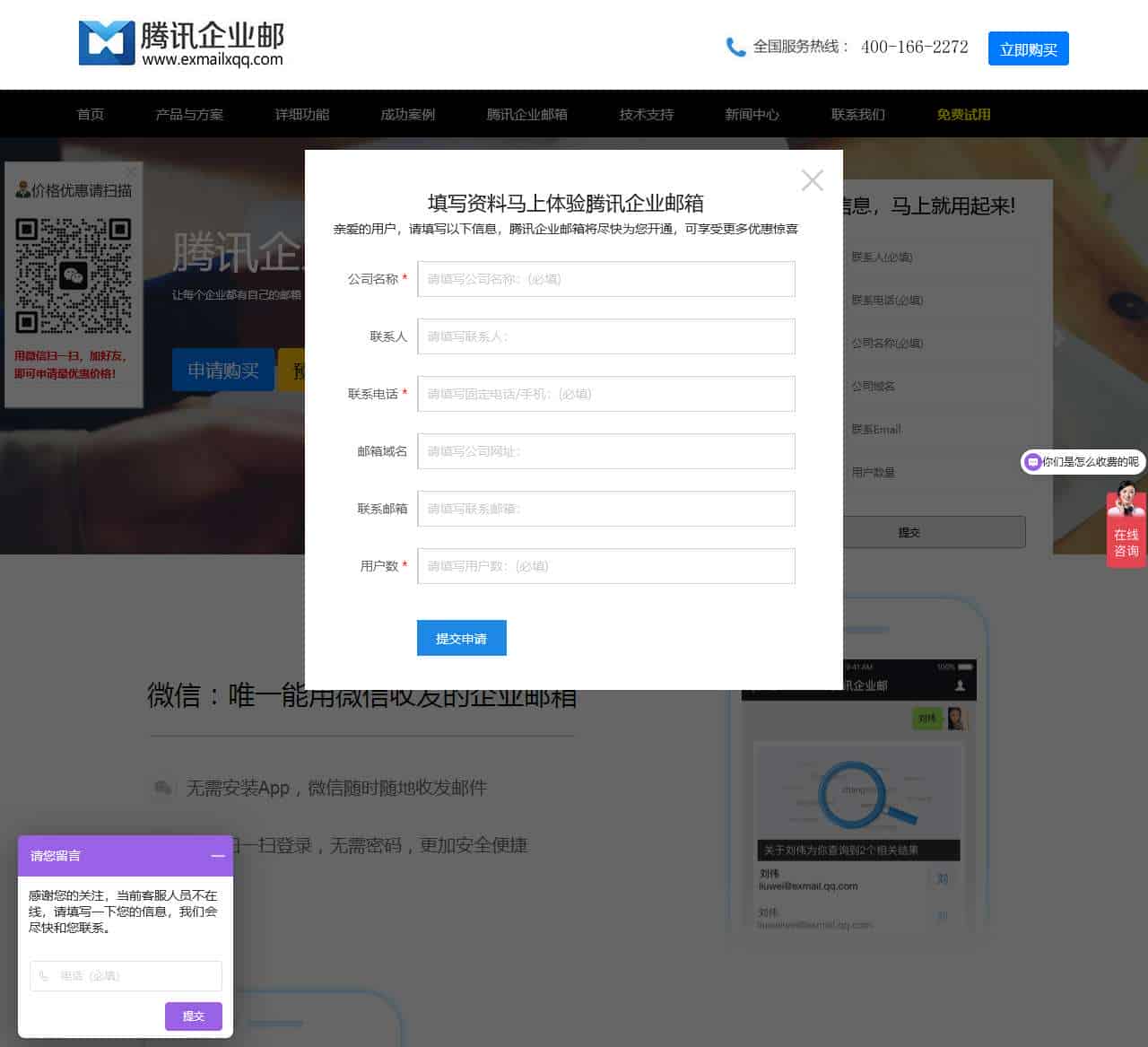Go to 联系我们 page
Image resolution: width=1148 pixels, height=1047 pixels.
coord(858,114)
